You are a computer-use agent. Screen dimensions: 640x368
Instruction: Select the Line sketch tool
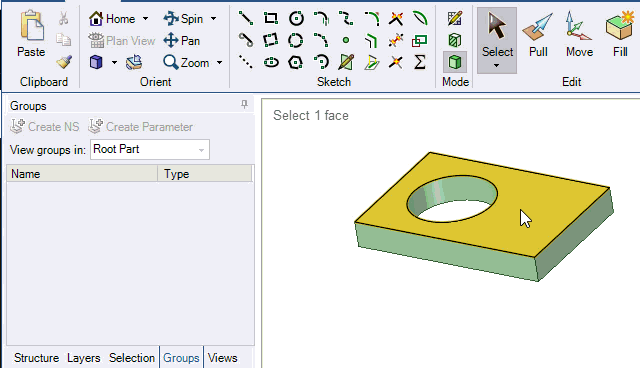246,18
